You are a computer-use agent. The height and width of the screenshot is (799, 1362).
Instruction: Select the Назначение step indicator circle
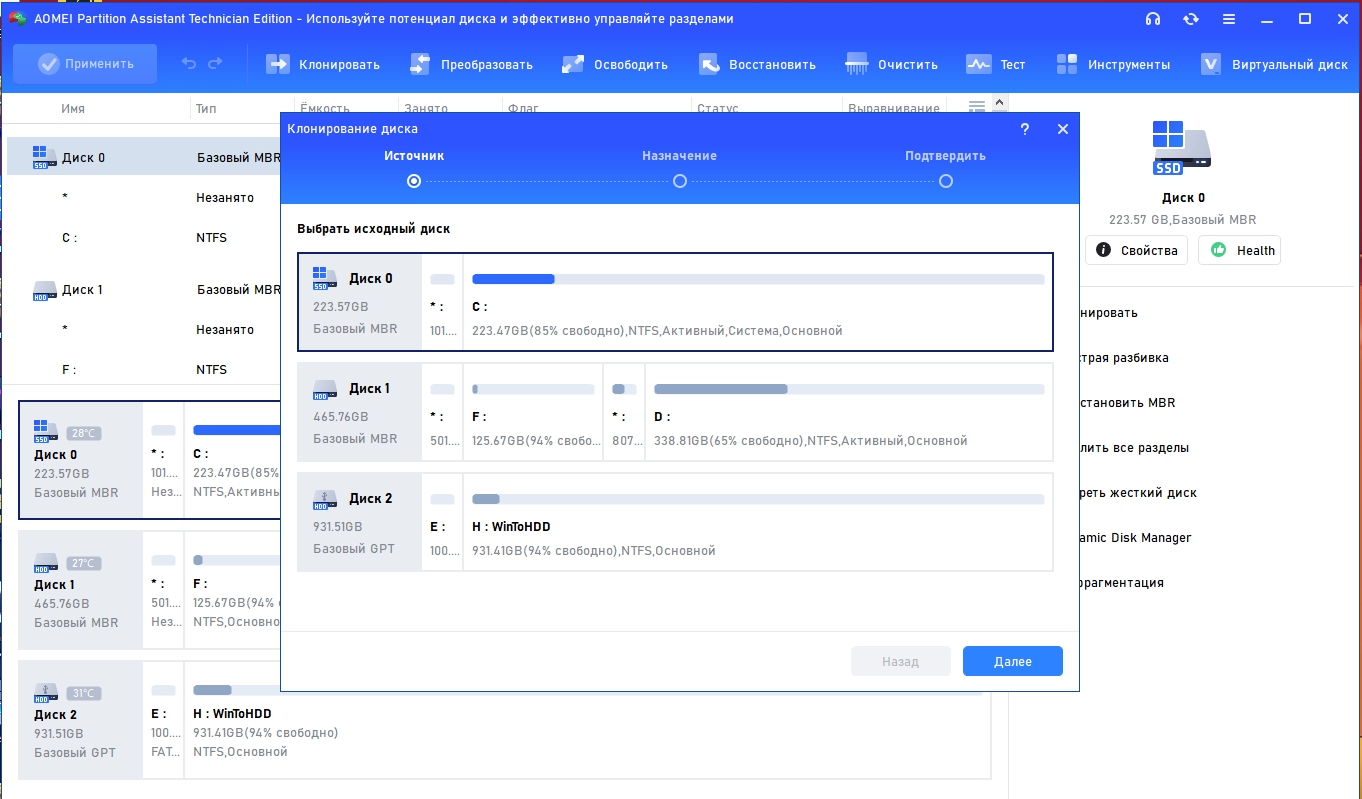tap(680, 181)
